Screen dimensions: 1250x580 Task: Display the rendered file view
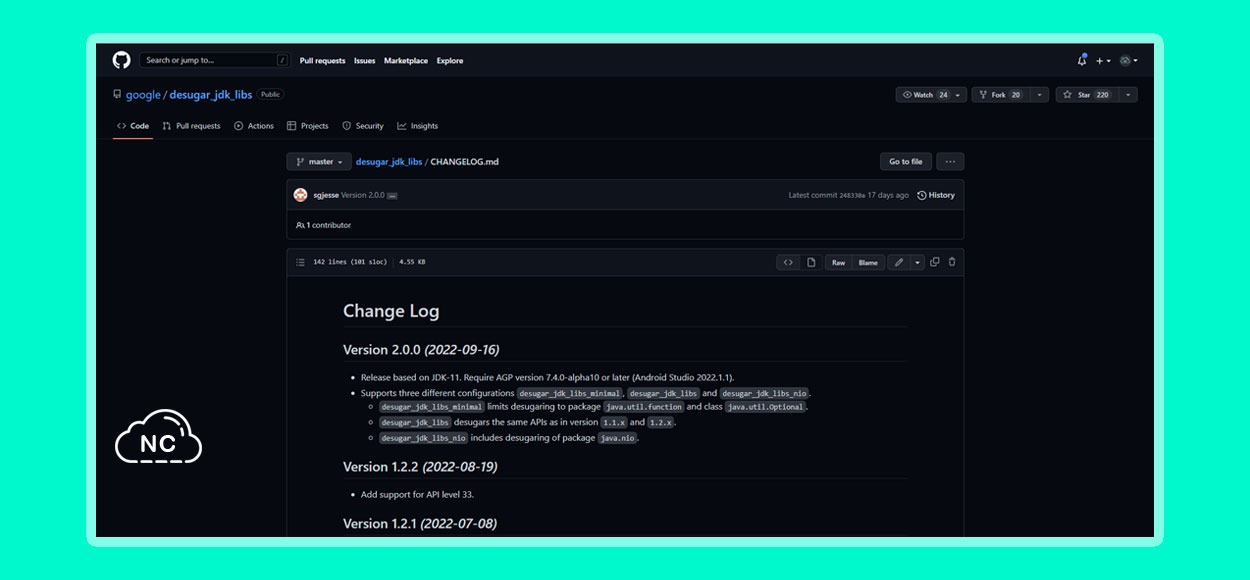point(811,262)
